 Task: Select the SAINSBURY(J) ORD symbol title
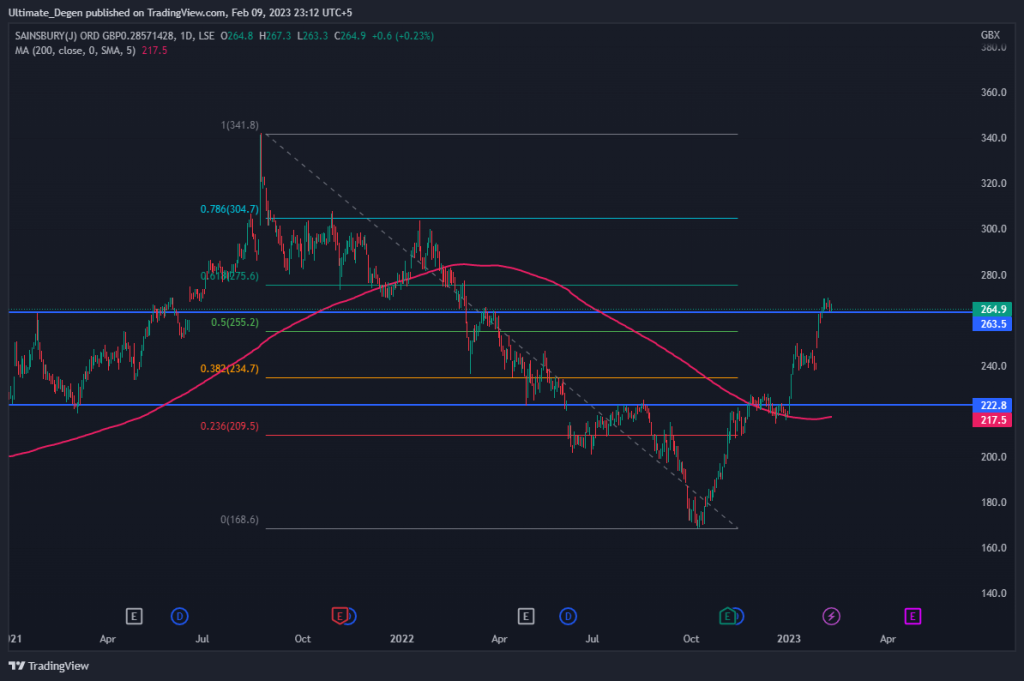(x=95, y=36)
